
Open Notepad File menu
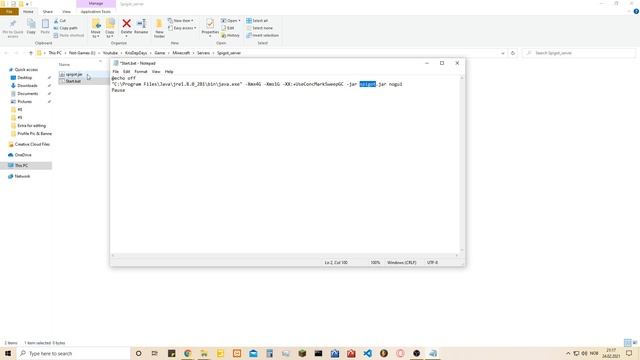click(x=116, y=71)
